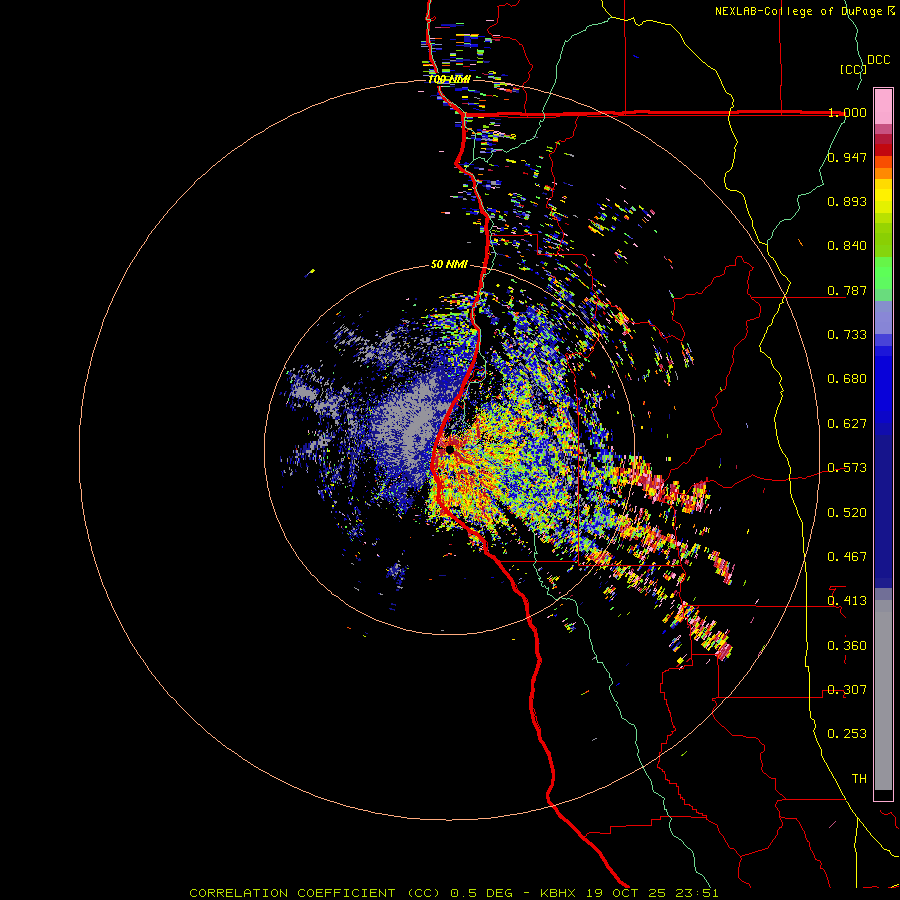The width and height of the screenshot is (900, 900).
Task: Click the [CC] legend unit label
Action: [x=853, y=69]
